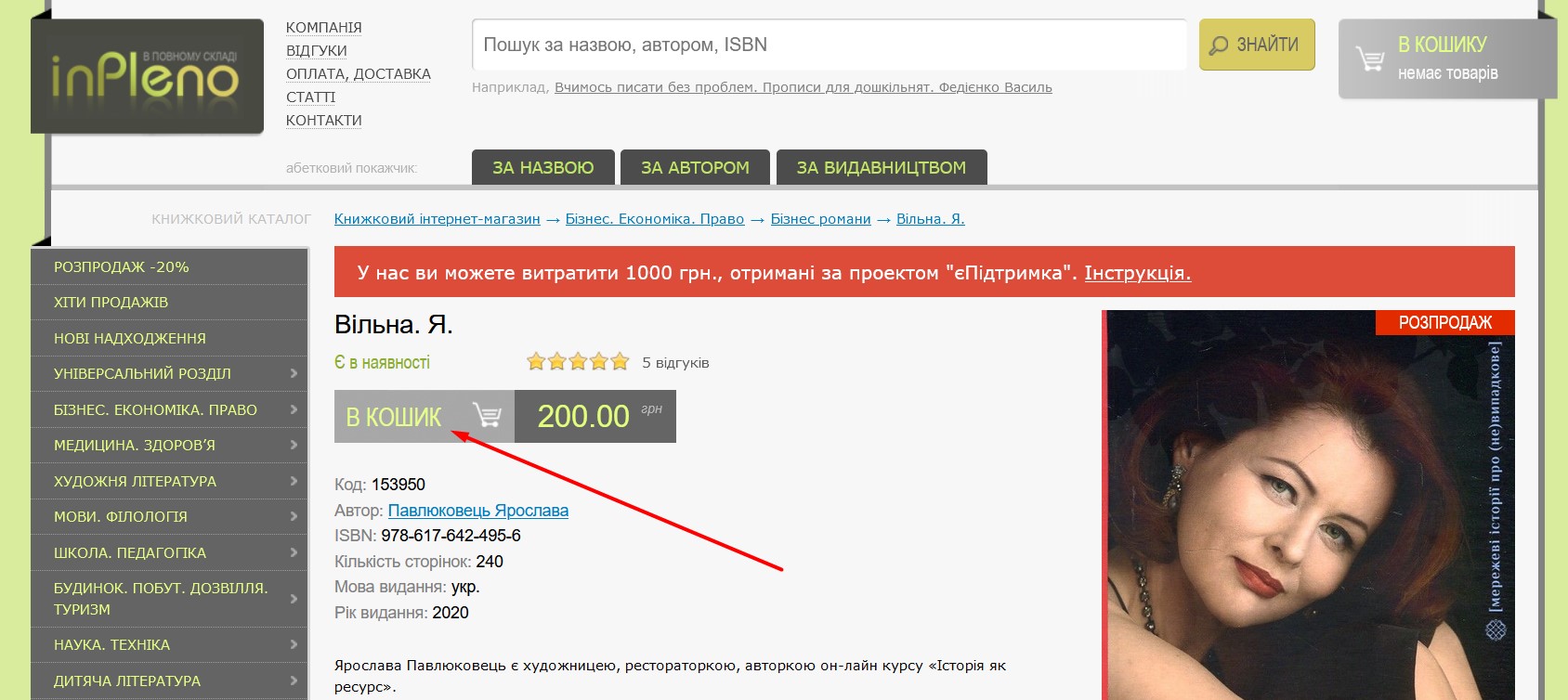
Task: Open the Контакти link
Action: point(324,121)
